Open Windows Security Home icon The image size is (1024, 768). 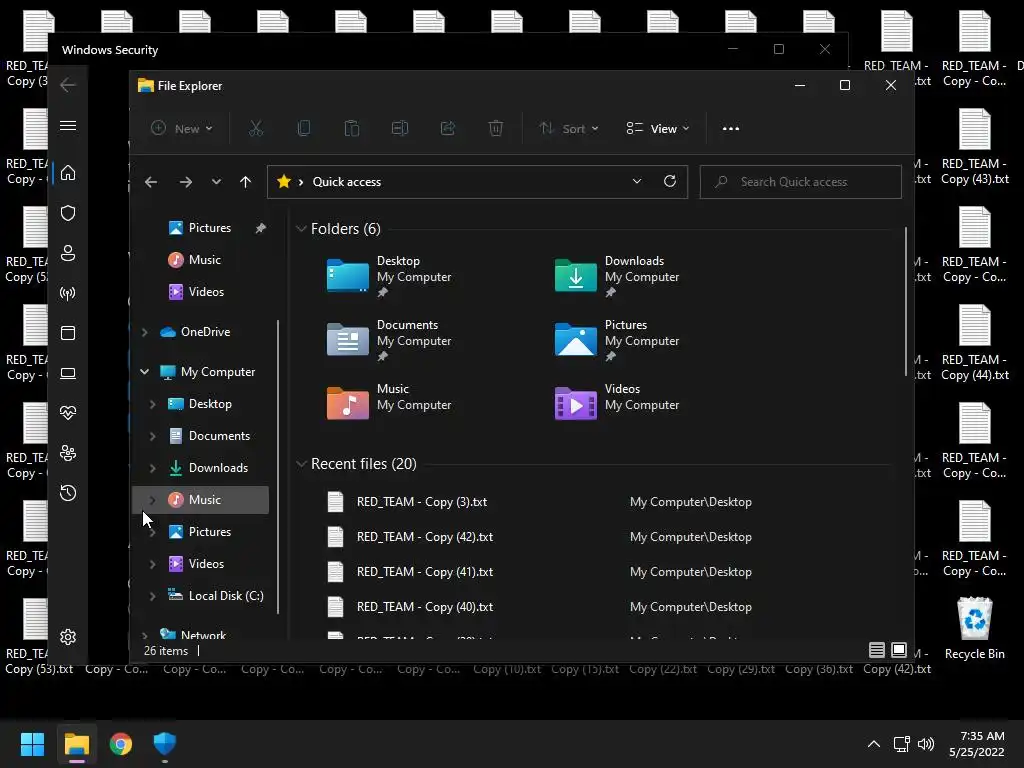[68, 173]
